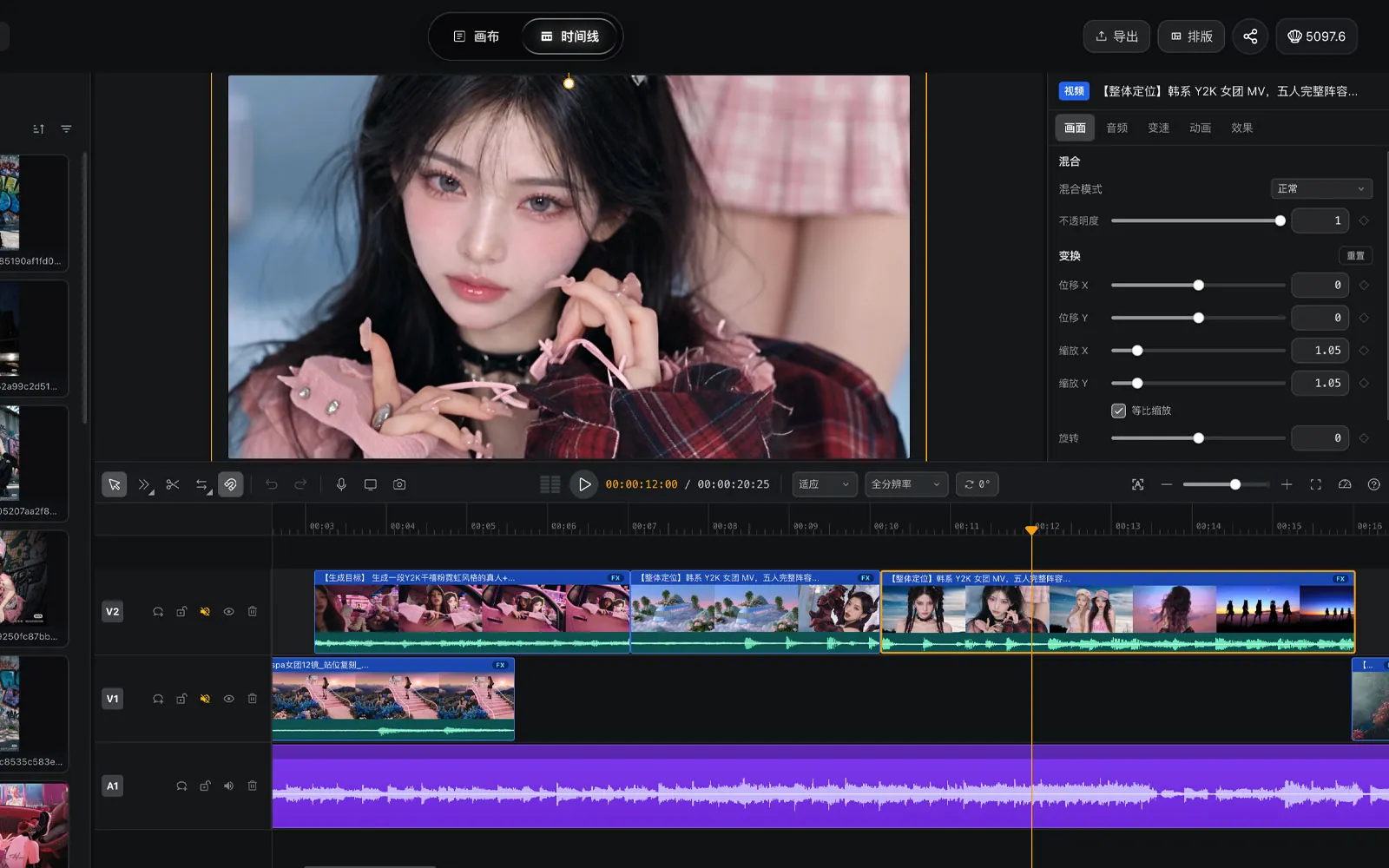The image size is (1389, 868).
Task: Add keyframe diamond for 旋转
Action: pos(1364,438)
